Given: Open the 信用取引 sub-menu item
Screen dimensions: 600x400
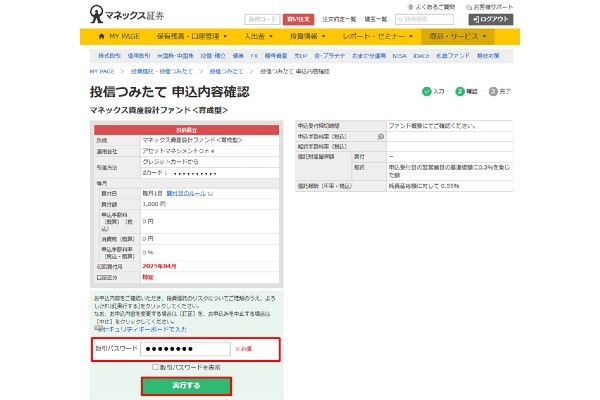Looking at the screenshot, I should pyautogui.click(x=139, y=56).
